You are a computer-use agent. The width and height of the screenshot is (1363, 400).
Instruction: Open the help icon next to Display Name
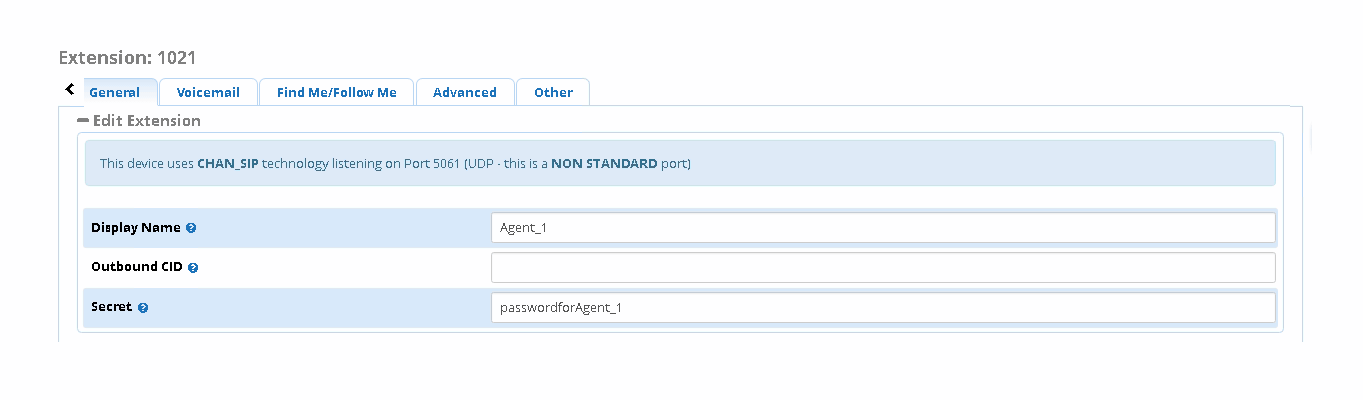tap(191, 228)
